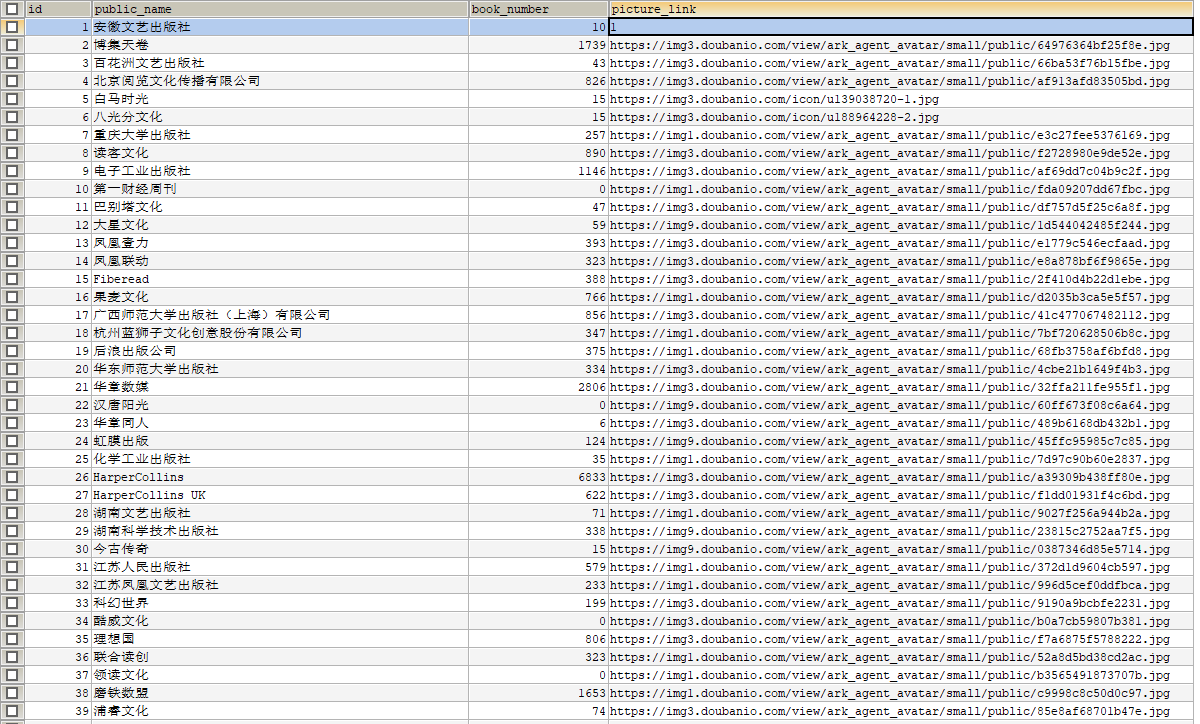
Task: Click the link ending 85e8af68701b47e.jpg
Action: point(901,711)
